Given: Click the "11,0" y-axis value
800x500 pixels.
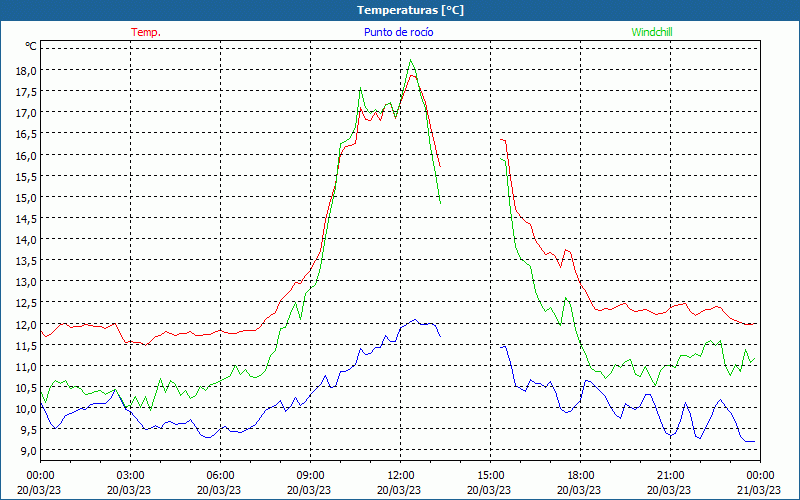Looking at the screenshot, I should (26, 367).
